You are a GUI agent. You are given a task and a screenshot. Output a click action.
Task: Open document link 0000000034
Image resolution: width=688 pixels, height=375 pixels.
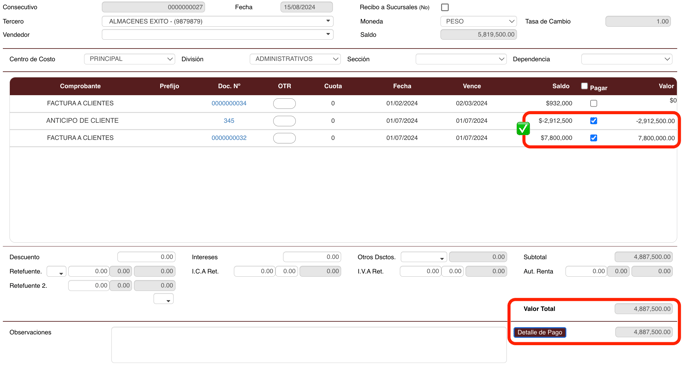click(x=229, y=104)
